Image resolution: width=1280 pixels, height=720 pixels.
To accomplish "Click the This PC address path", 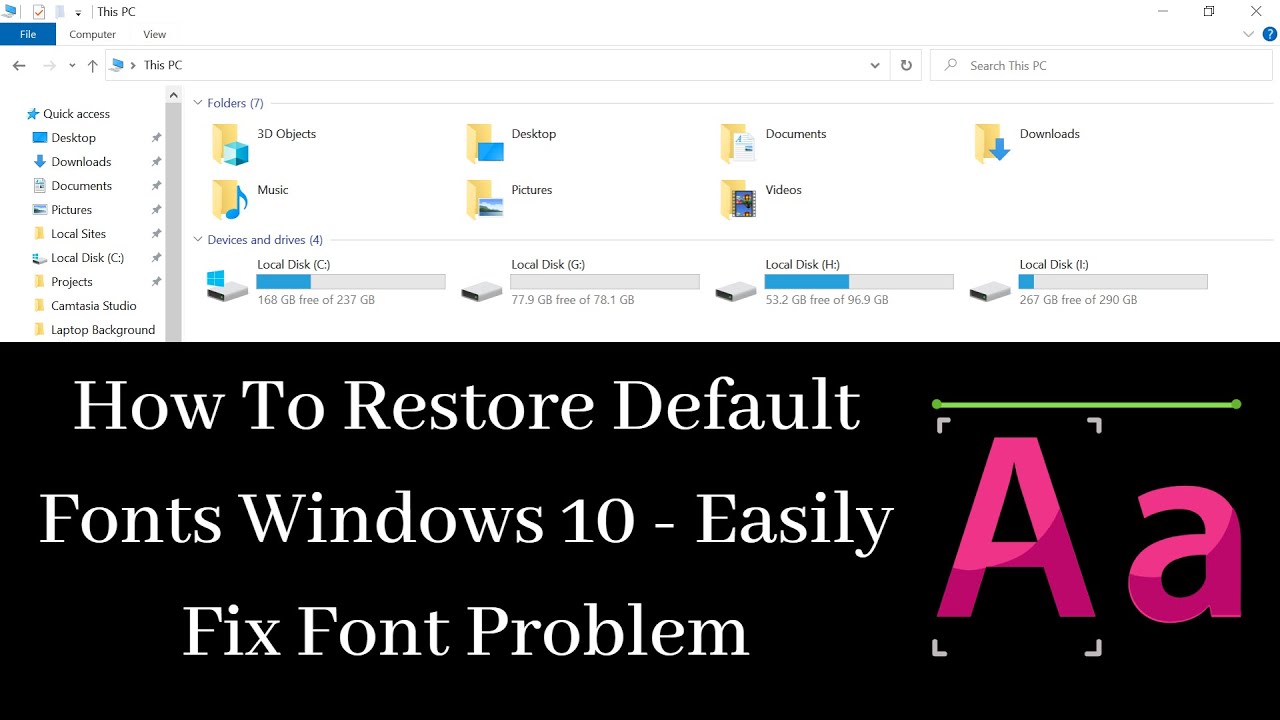I will (x=163, y=65).
